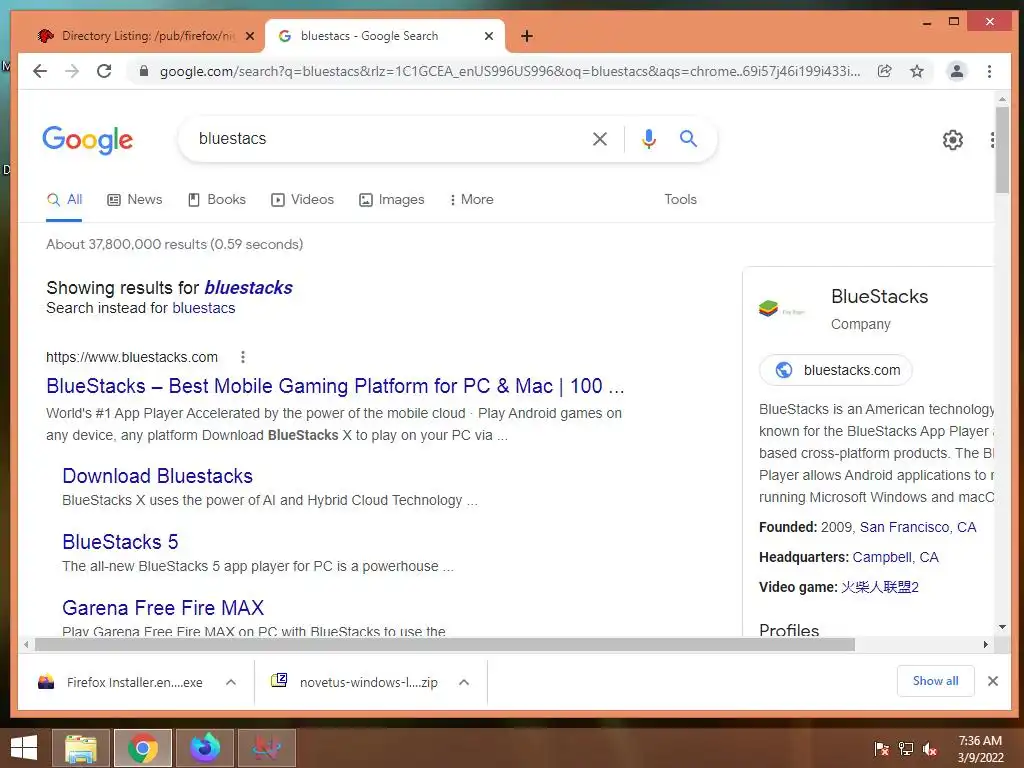Screen dimensions: 1024x768
Task: Switch to Books results
Action: pyautogui.click(x=217, y=200)
